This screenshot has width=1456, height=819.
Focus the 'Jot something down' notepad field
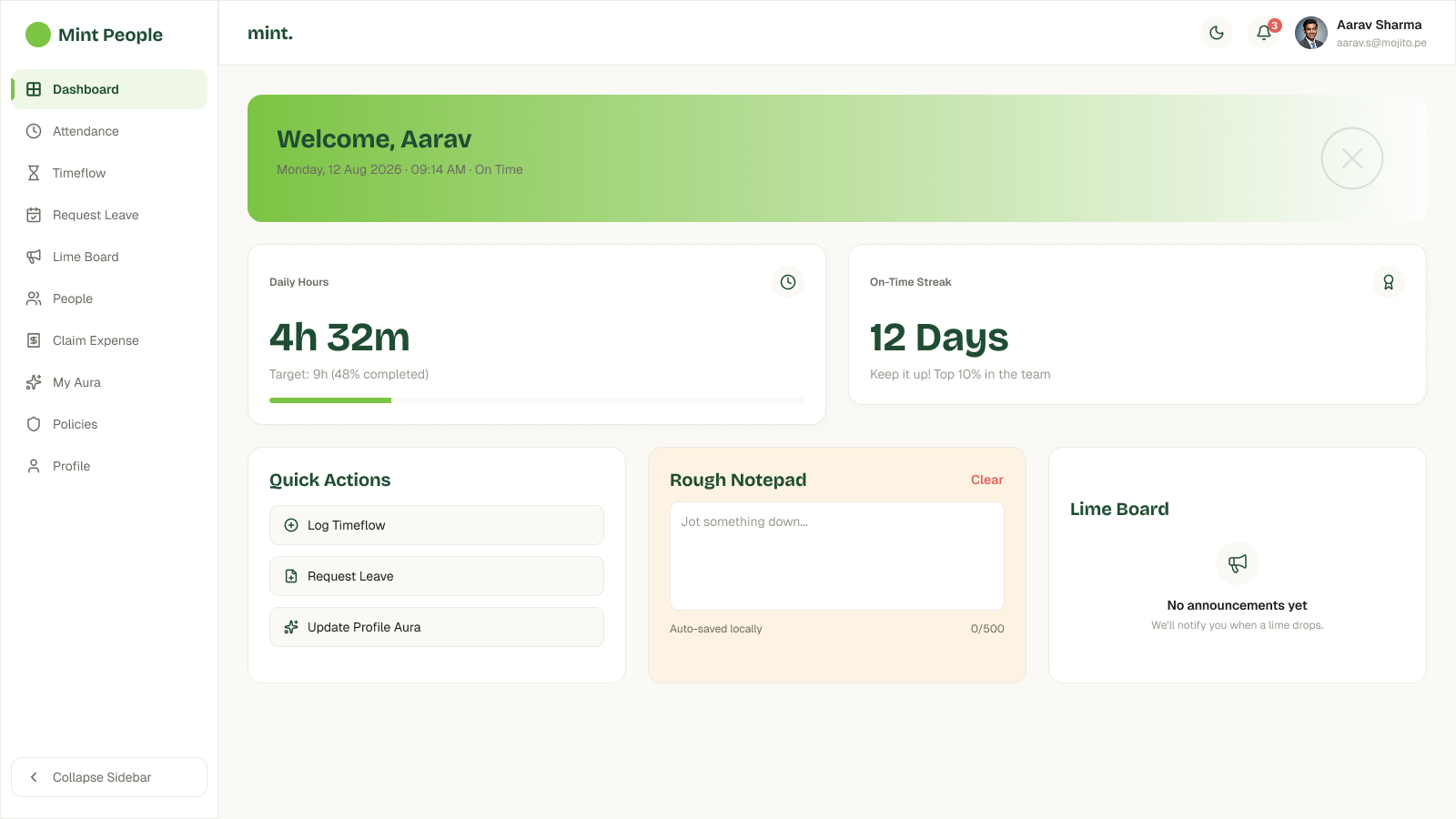click(837, 556)
